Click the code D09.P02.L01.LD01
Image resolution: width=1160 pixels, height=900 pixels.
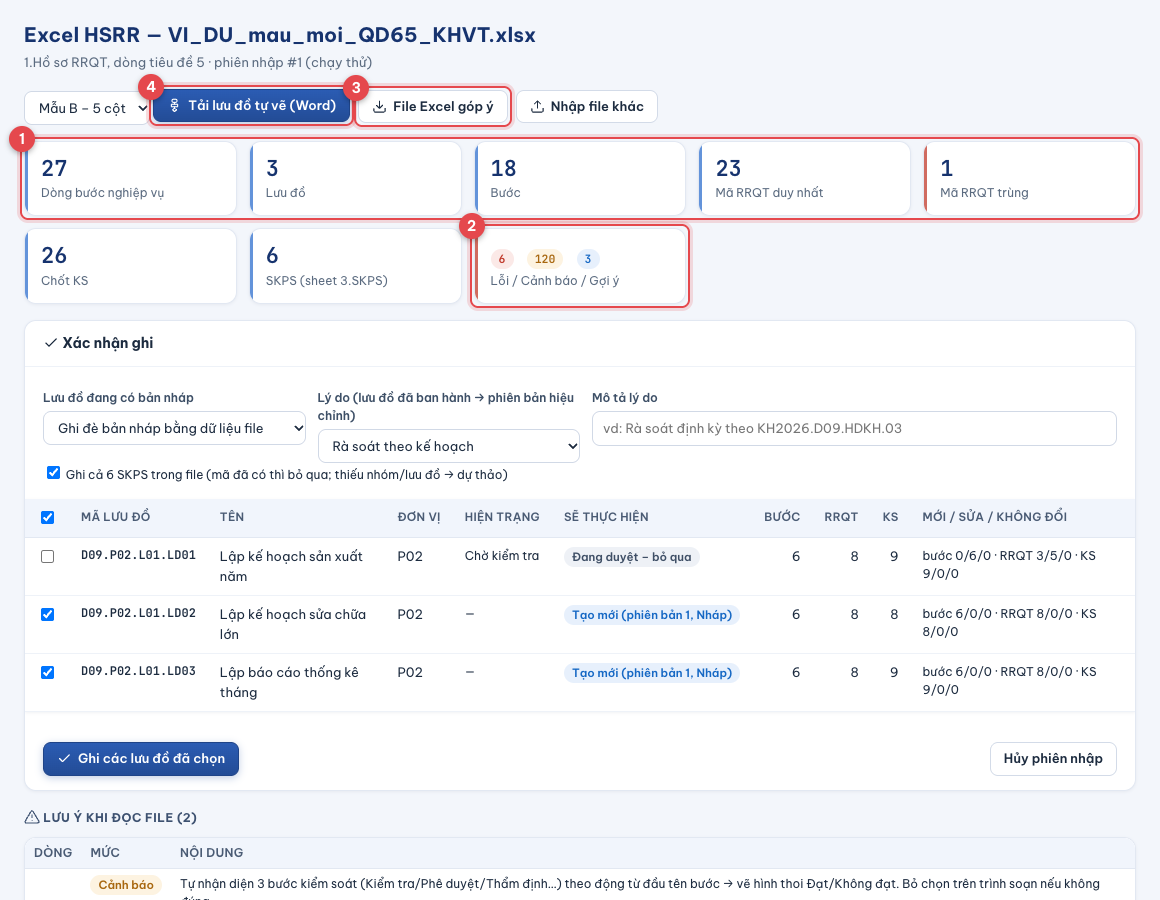click(138, 555)
